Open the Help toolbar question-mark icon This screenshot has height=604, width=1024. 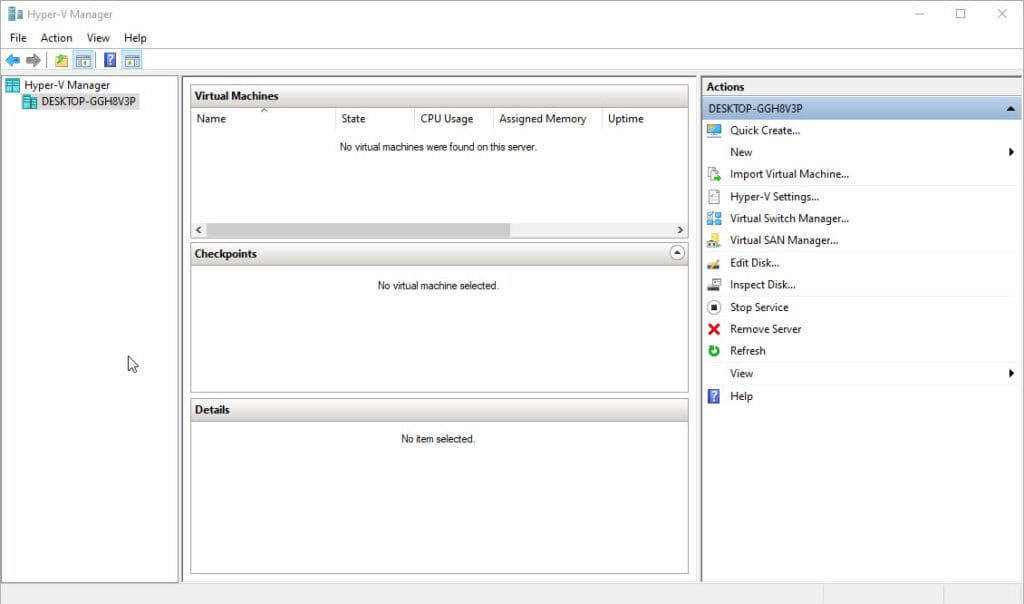pos(110,61)
